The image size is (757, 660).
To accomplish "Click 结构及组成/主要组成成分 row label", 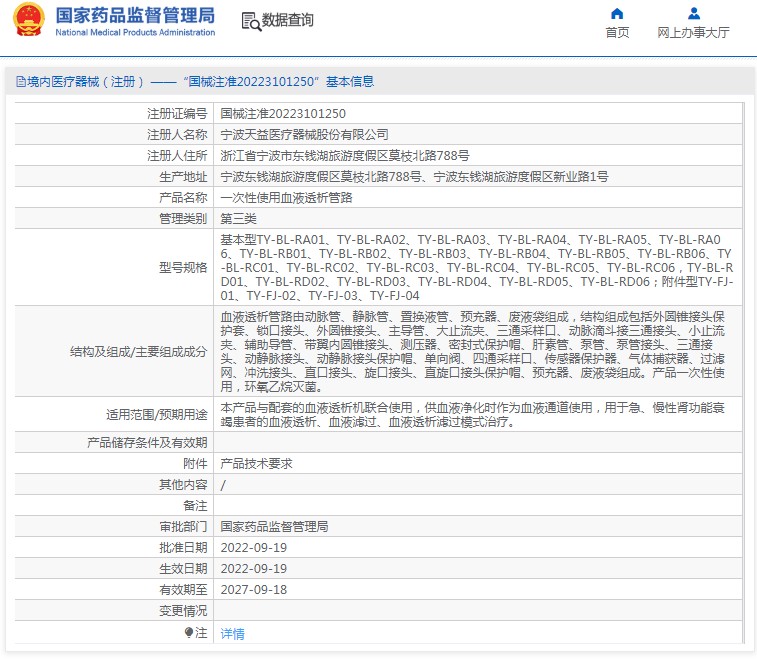I will click(139, 351).
